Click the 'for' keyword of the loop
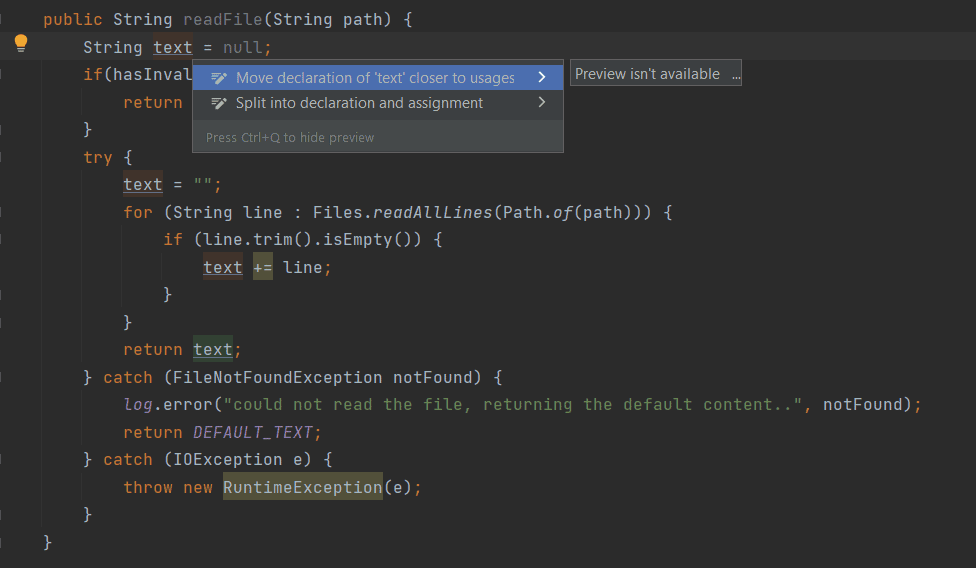Screen dimensions: 976x568 (x=138, y=212)
